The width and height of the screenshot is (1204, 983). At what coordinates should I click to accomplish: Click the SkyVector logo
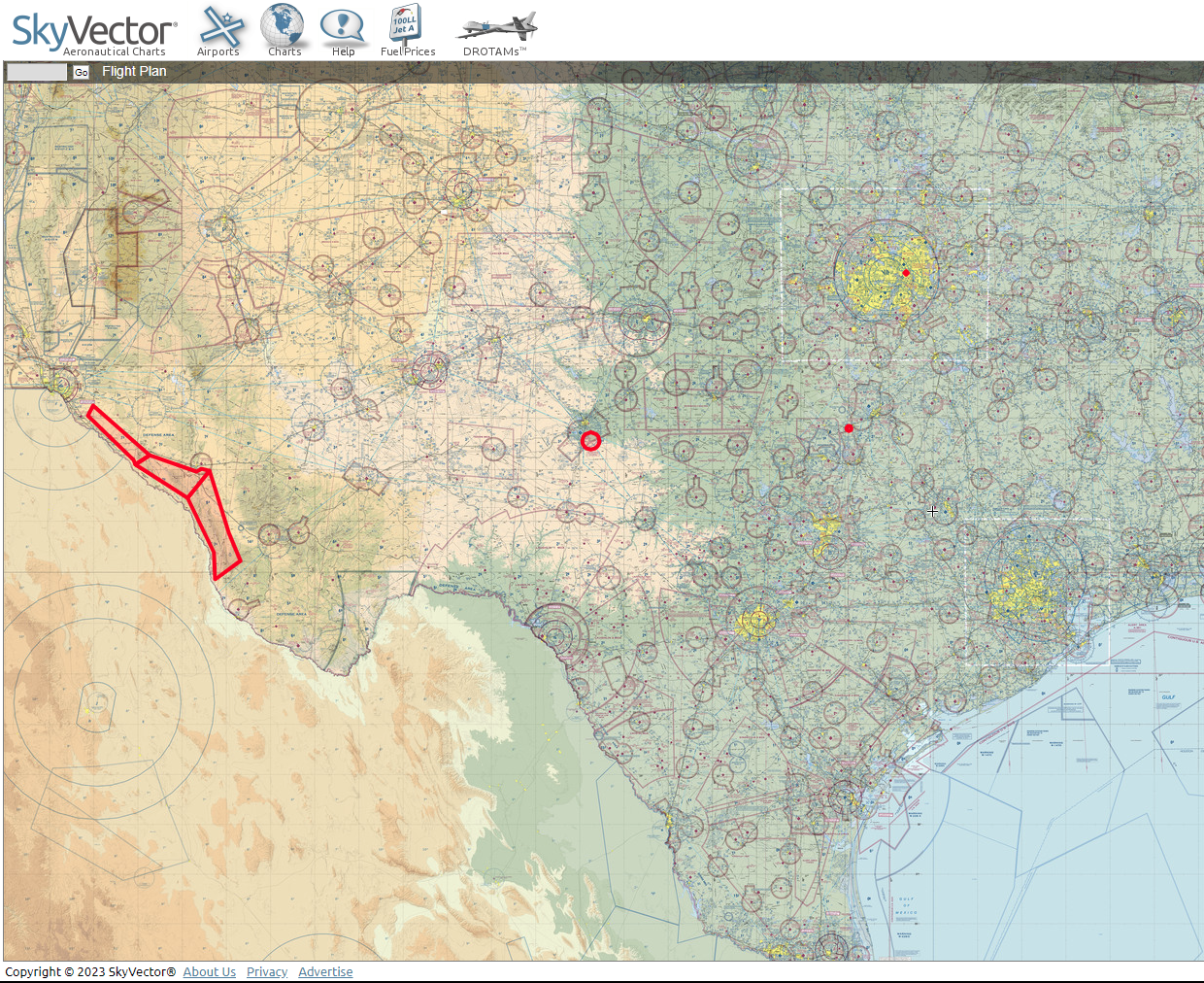[93, 33]
